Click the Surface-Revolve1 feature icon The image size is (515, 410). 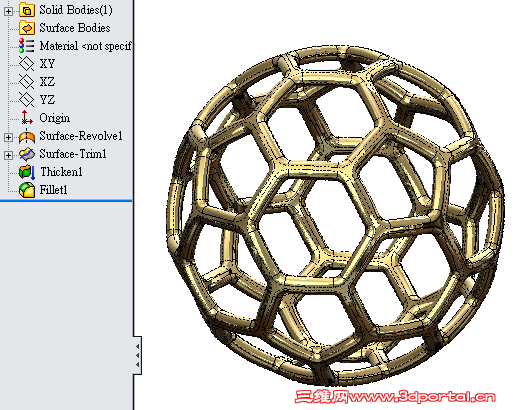tap(27, 136)
